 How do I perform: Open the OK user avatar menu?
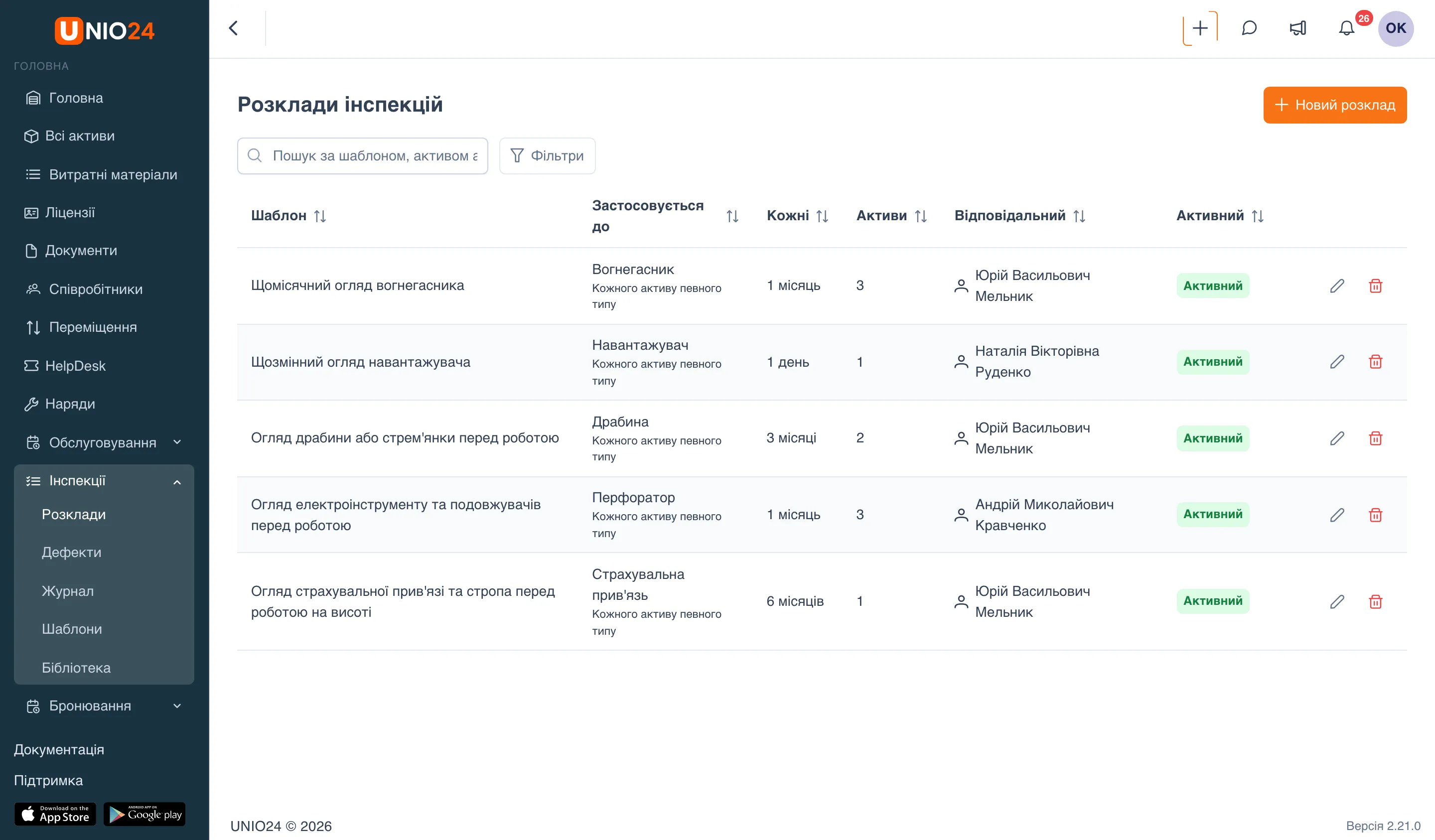1395,28
